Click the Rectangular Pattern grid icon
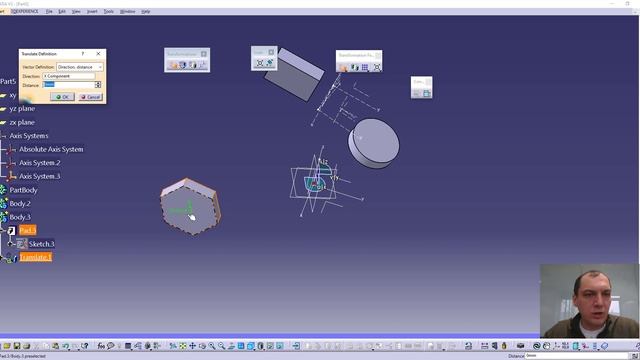Screen dimensions: 640x360 365,67
